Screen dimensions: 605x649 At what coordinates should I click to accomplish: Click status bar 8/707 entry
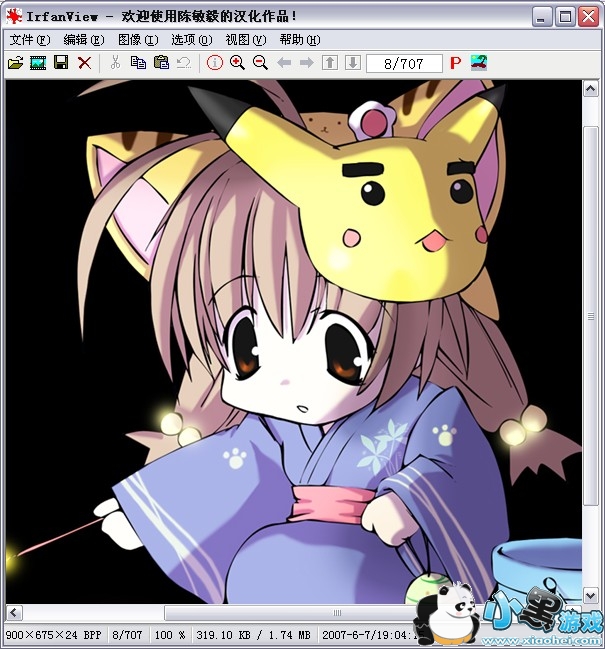coord(127,635)
